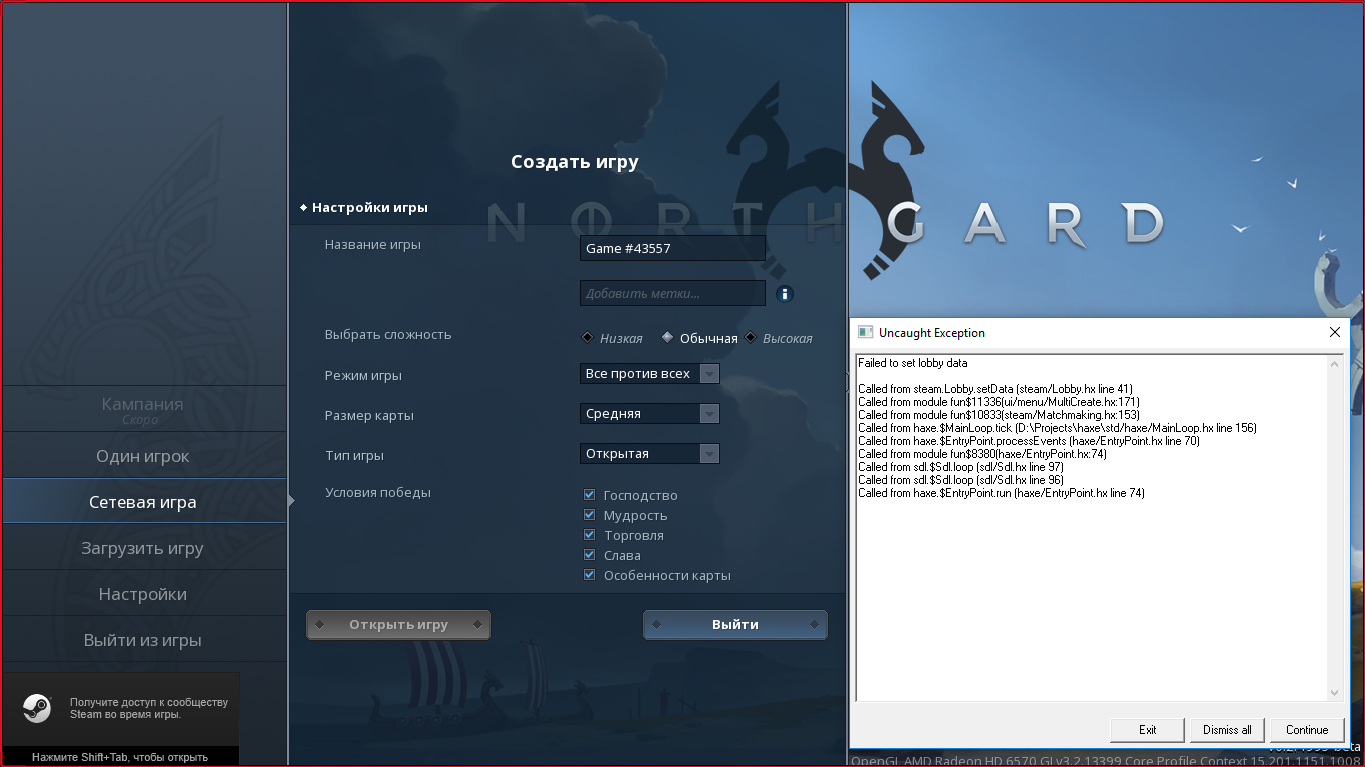Toggle the Торговля victory condition checkbox
This screenshot has width=1365, height=767.
(x=590, y=535)
